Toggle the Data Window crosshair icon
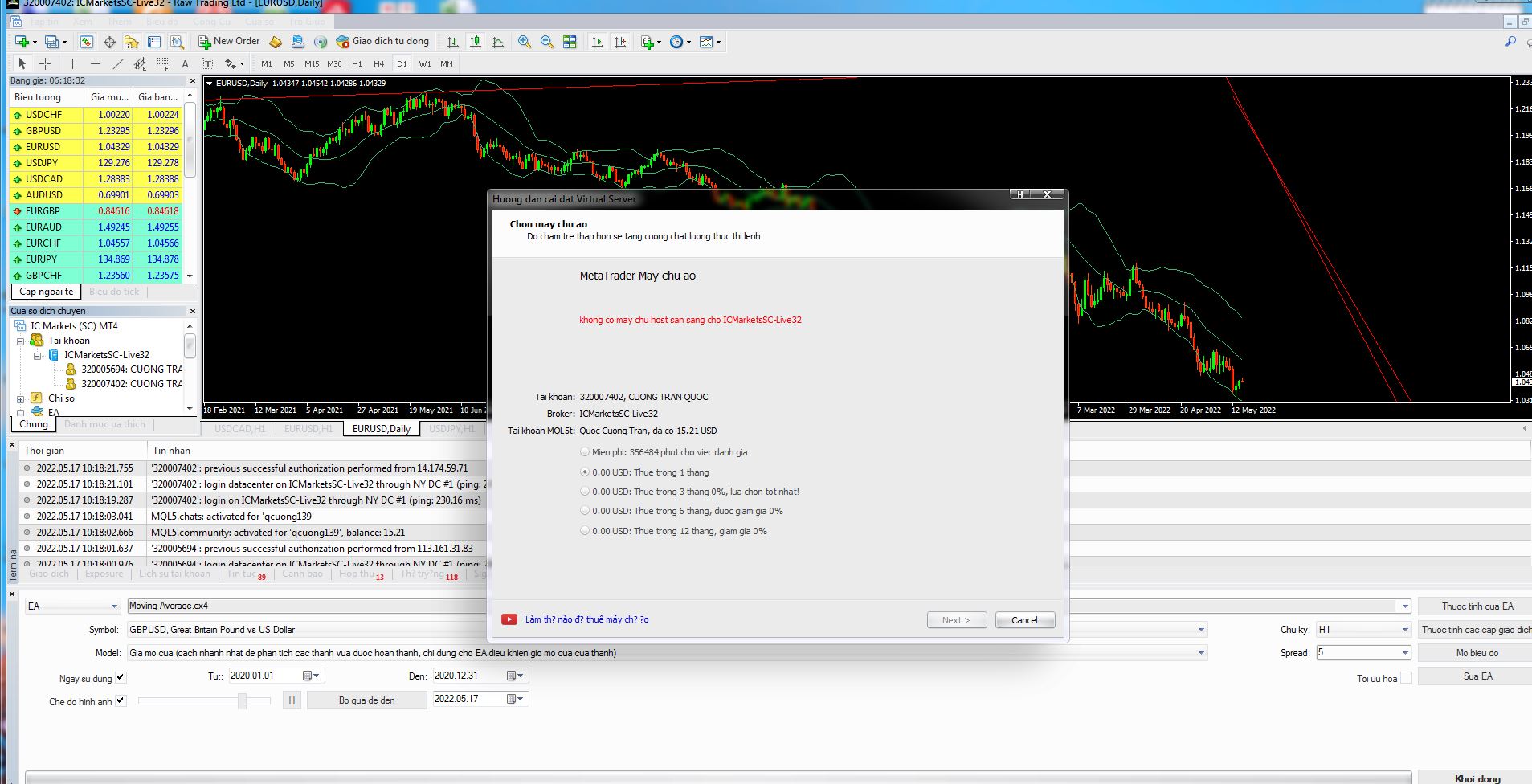Screen dimensions: 1532x784 (x=109, y=42)
